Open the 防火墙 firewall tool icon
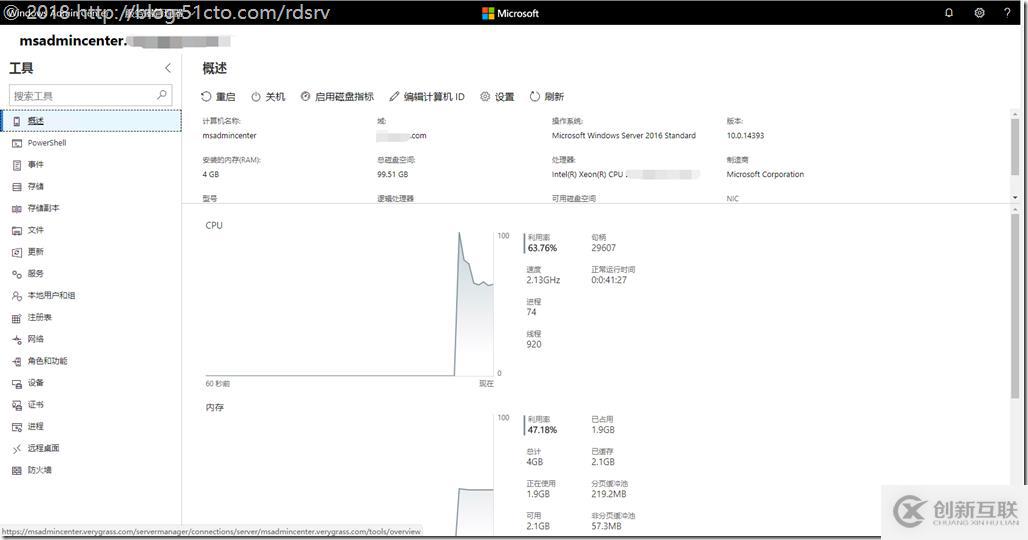1028x540 pixels. pos(17,471)
